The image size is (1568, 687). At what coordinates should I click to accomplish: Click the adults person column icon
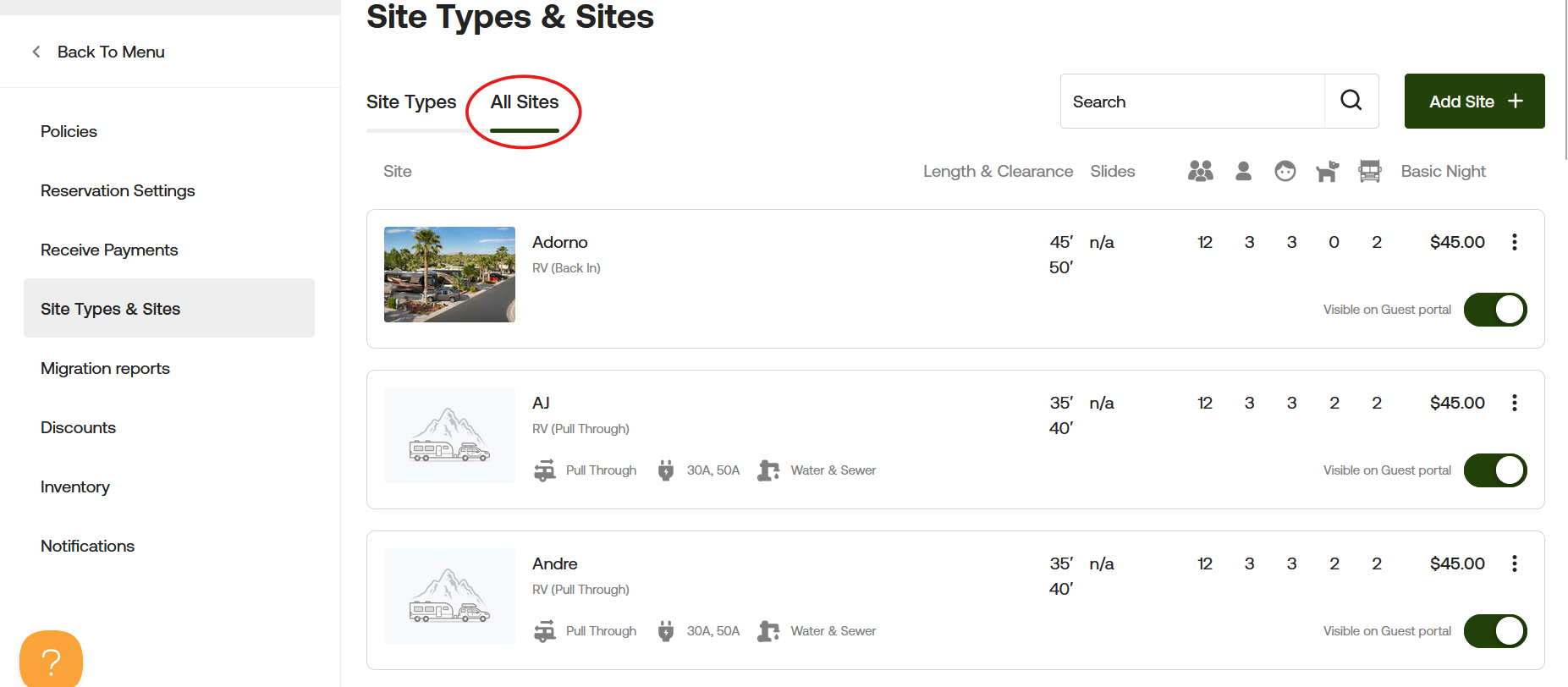(x=1243, y=171)
